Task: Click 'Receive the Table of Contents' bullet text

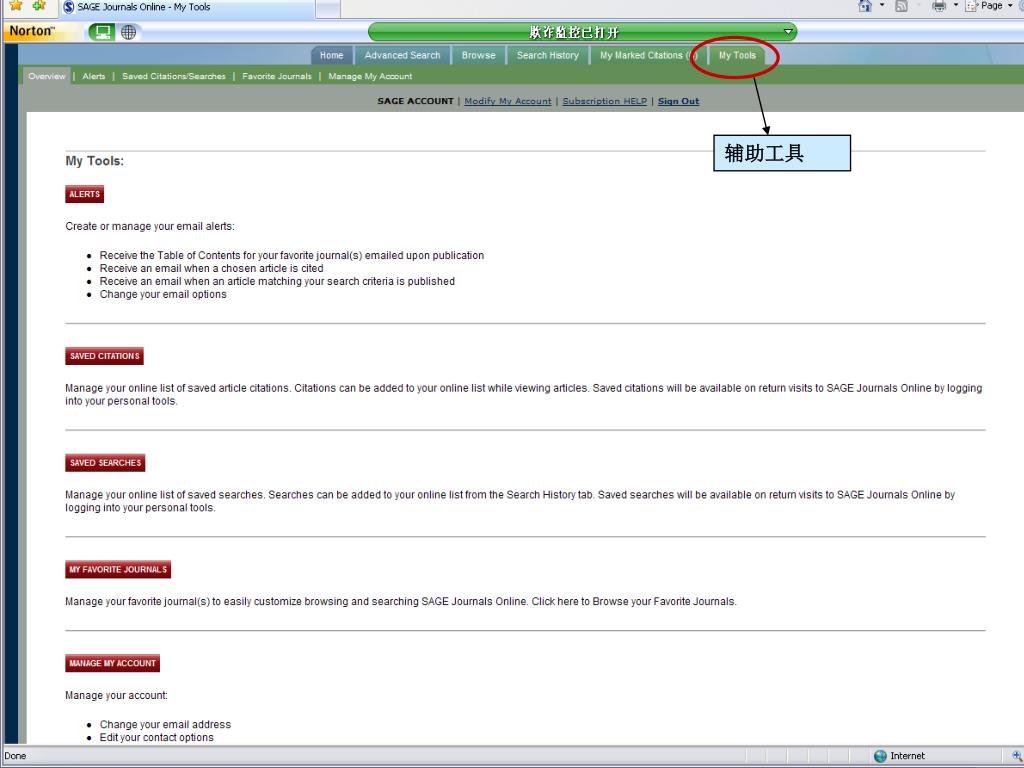Action: click(292, 255)
